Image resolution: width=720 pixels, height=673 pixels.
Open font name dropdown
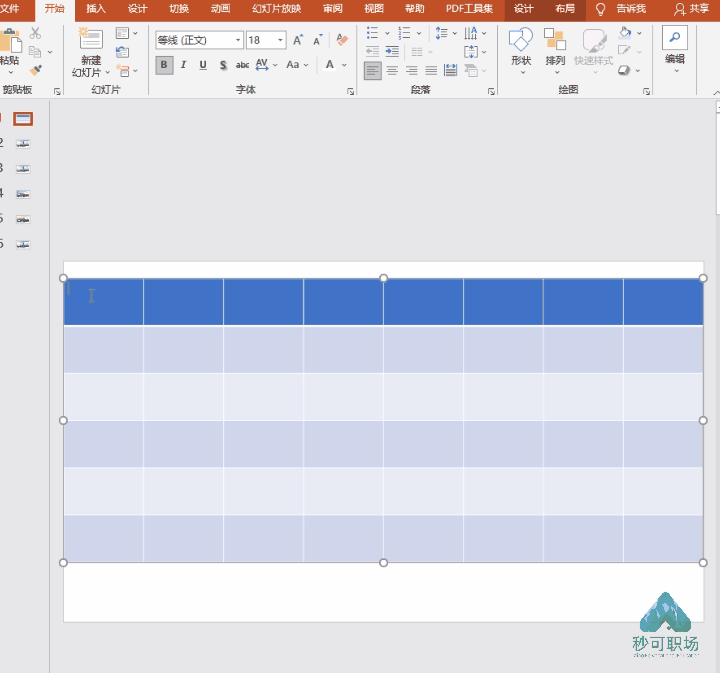tap(238, 40)
